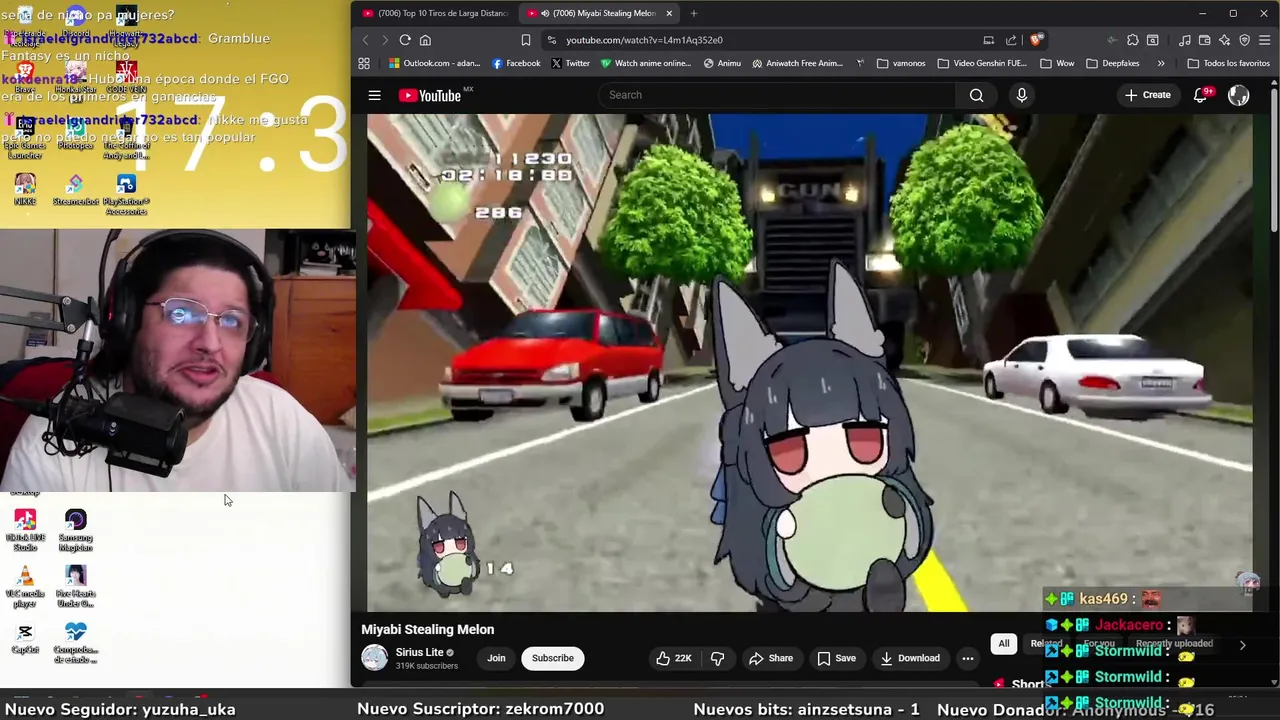Expand the vamonos bookmarks folder
The image size is (1280, 720).
click(901, 63)
